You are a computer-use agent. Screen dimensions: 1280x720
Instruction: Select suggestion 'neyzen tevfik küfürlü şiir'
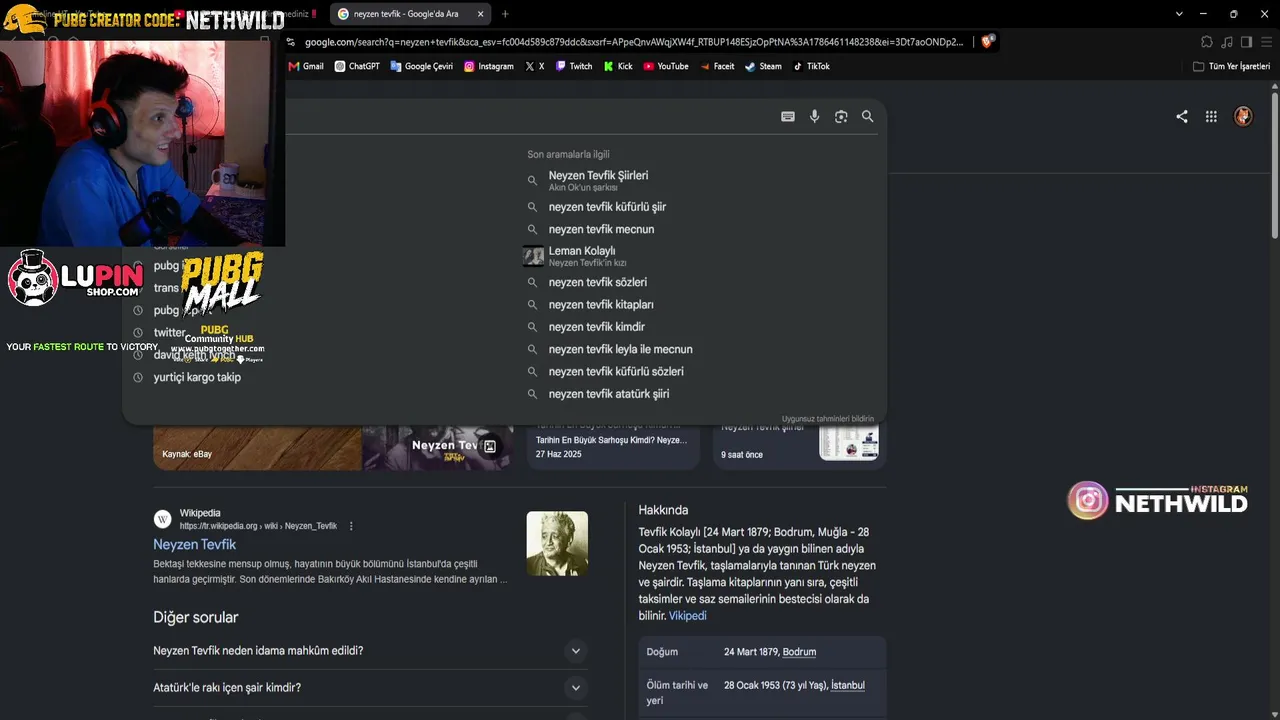[607, 207]
